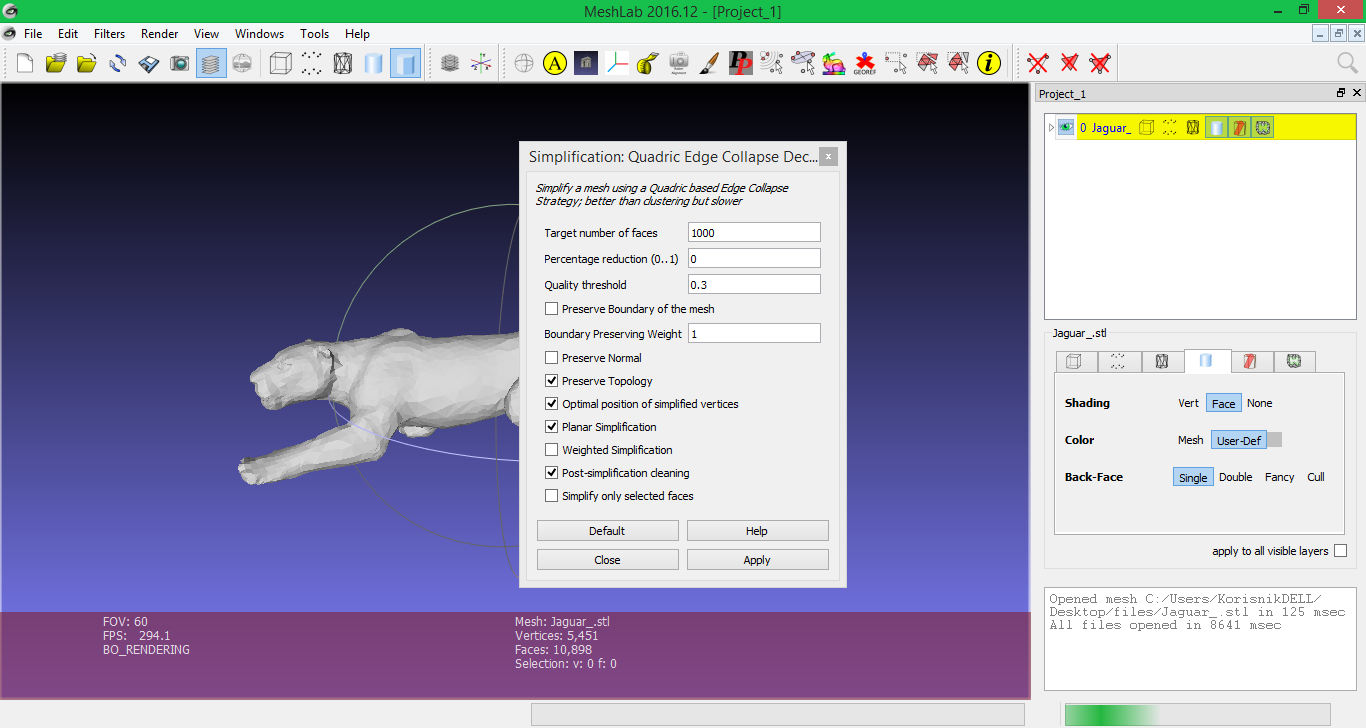
Task: Toggle bounding box icon in Jaguar_ layer row
Action: 1147,128
